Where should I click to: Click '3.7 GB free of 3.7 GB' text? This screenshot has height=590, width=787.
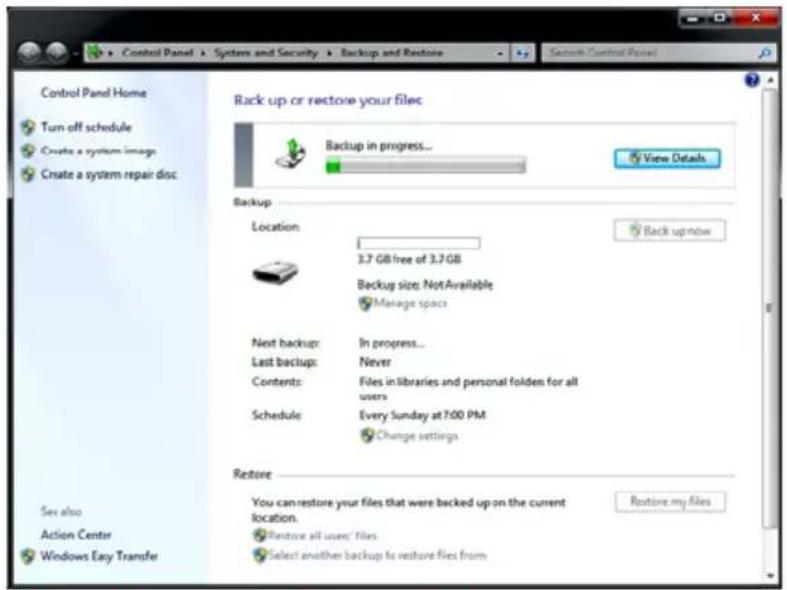point(409,259)
